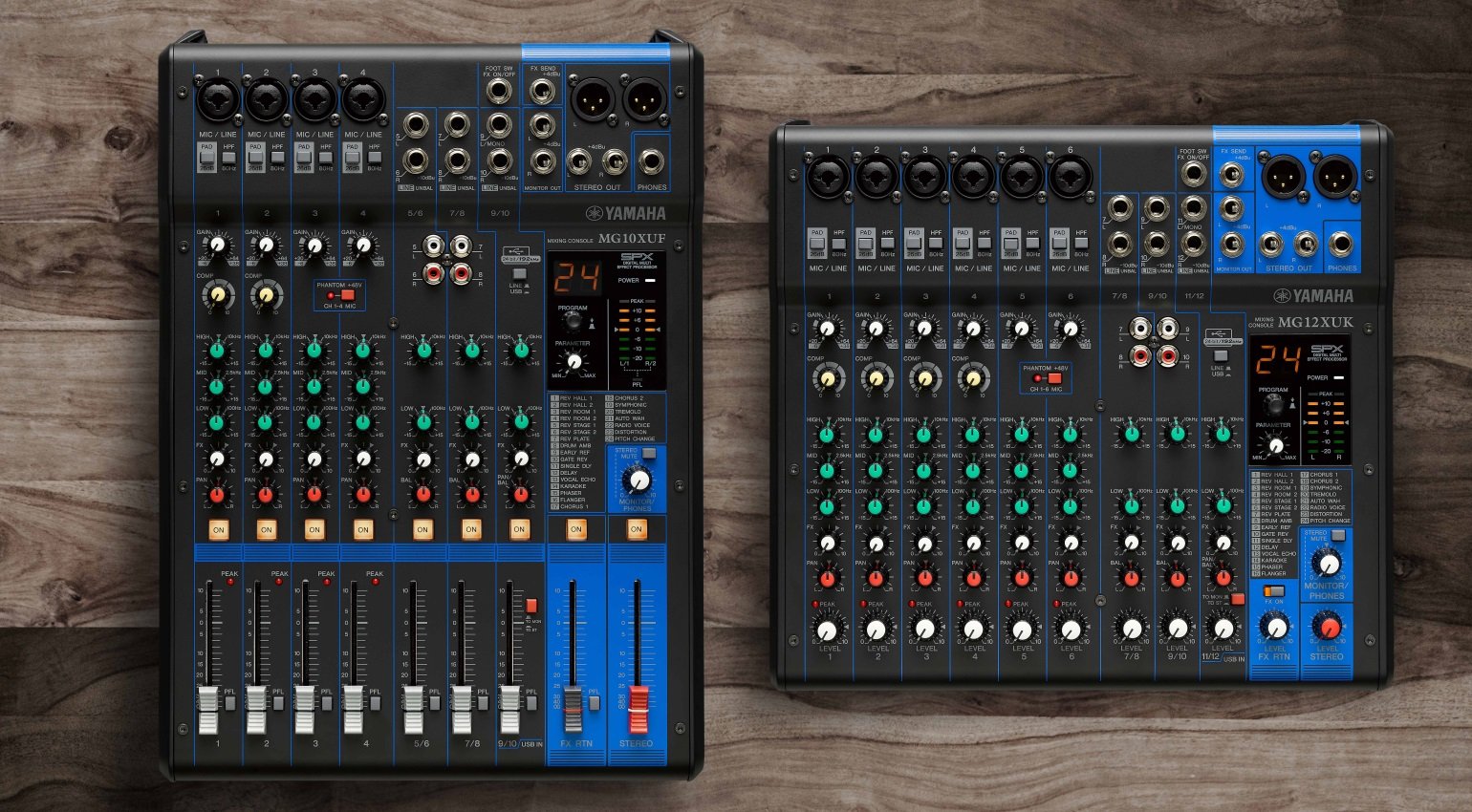This screenshot has height=812, width=1472.
Task: Select the 7/8 LEVEL knob on MG12XUK
Action: click(x=1132, y=629)
